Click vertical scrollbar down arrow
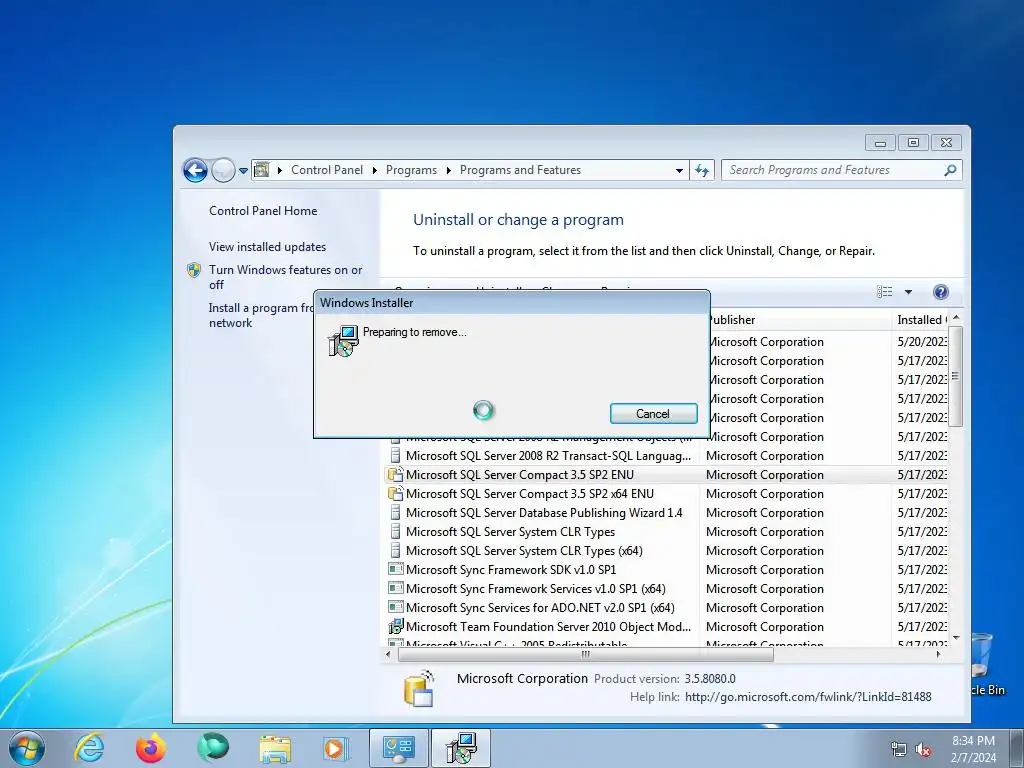The image size is (1024, 768). [x=955, y=637]
